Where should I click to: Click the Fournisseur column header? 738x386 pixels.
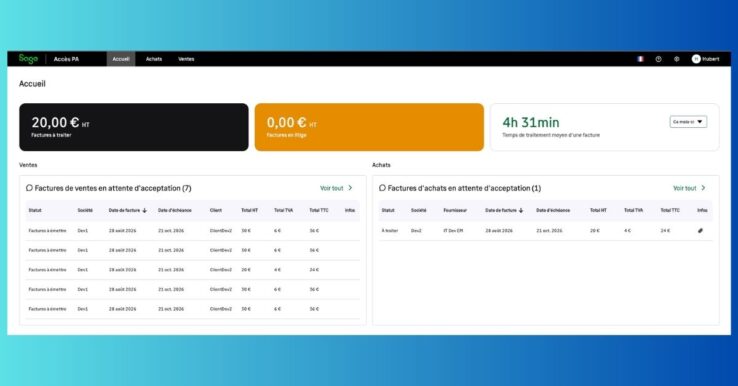455,210
